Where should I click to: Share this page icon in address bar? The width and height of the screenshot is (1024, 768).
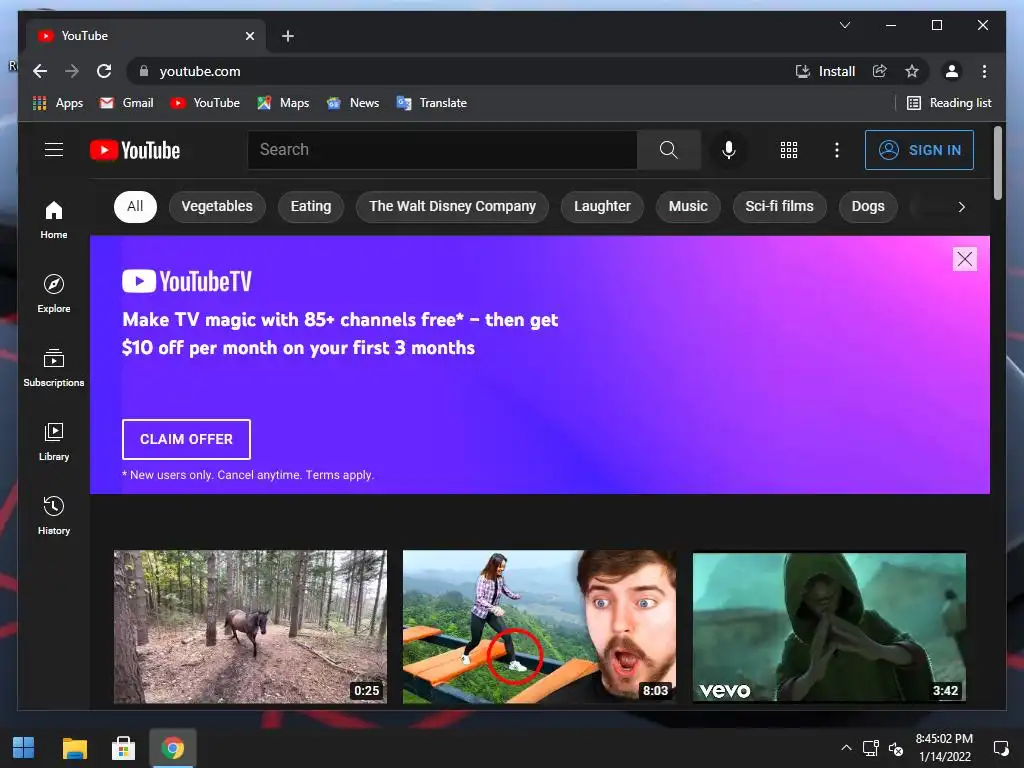coord(880,71)
